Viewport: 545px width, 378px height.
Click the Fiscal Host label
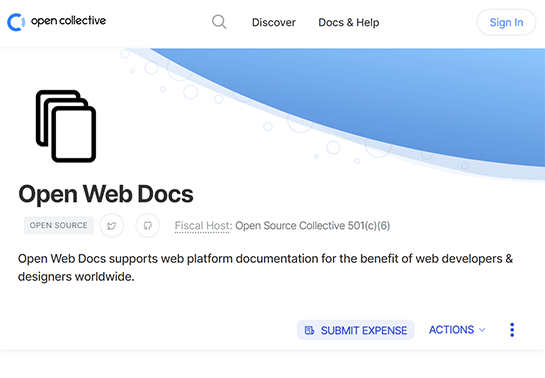tap(203, 226)
